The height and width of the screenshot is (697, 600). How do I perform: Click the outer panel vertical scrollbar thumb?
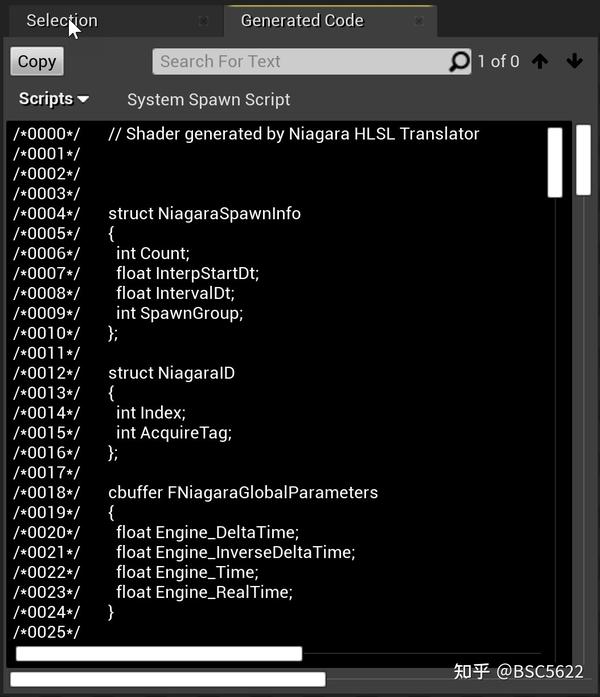pyautogui.click(x=584, y=160)
